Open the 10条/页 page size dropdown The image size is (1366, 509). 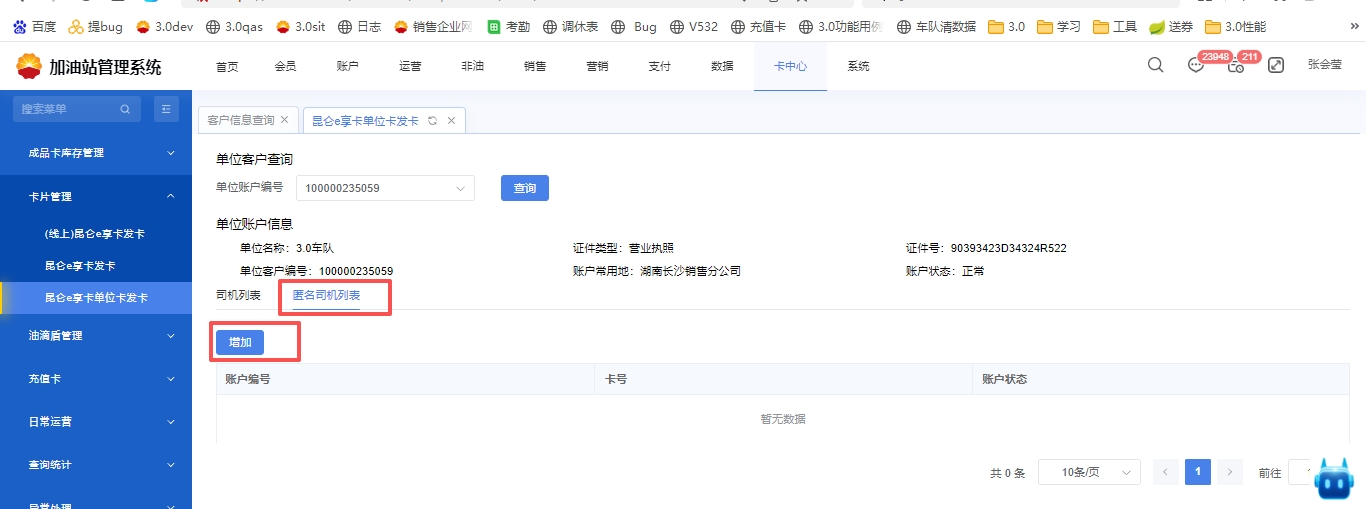point(1088,473)
